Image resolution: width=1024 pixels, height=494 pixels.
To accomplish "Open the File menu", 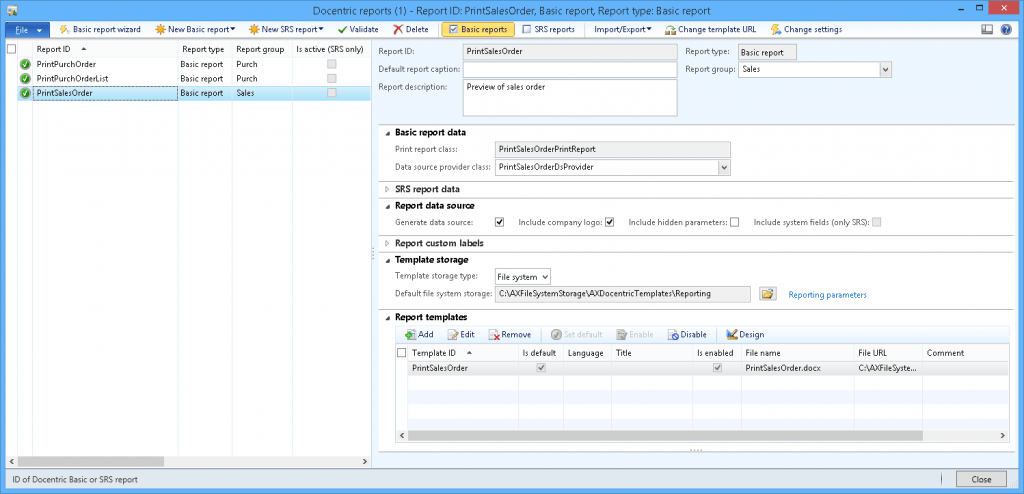I will (x=27, y=30).
